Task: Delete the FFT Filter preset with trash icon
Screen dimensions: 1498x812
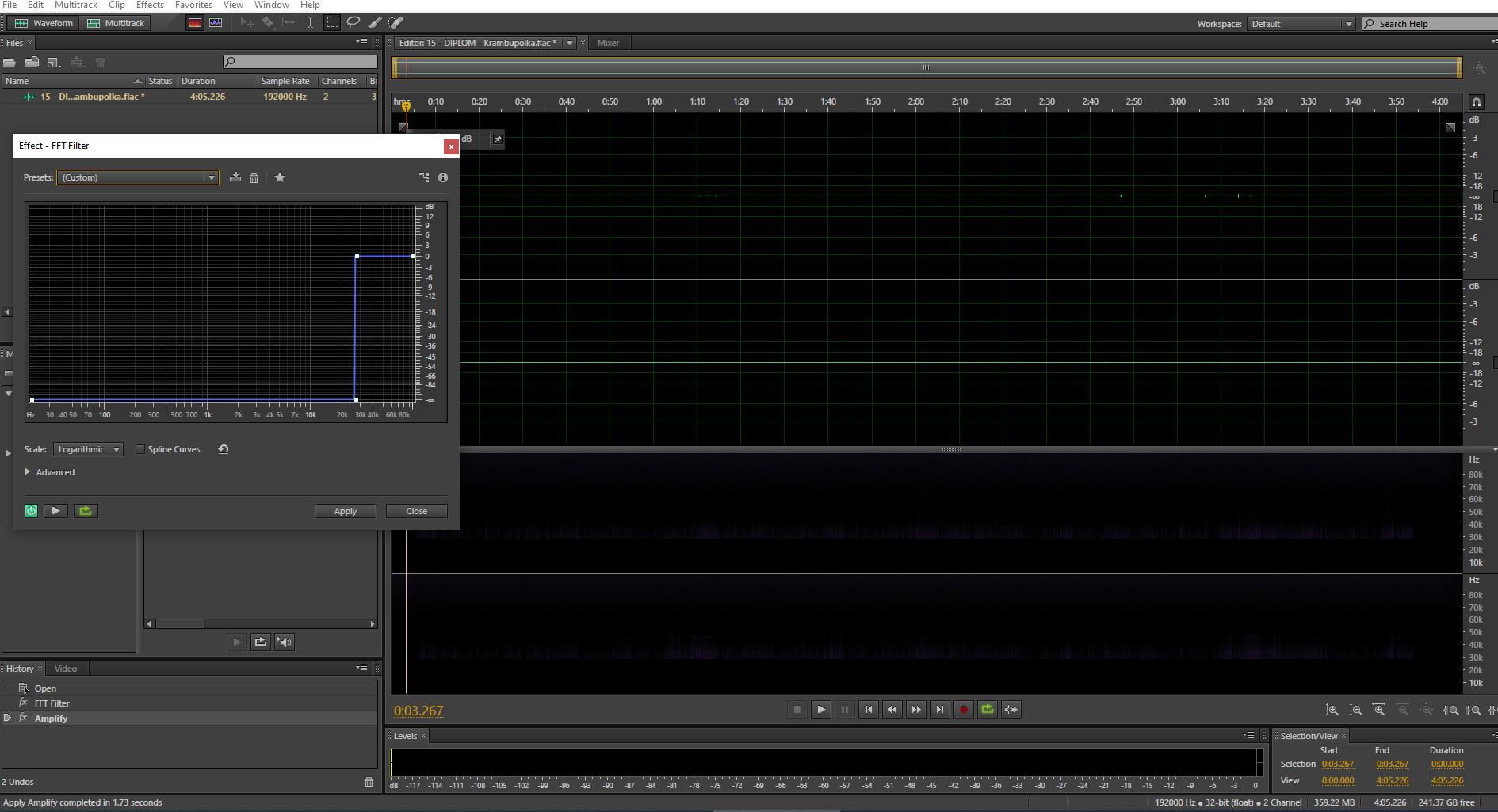Action: coord(254,177)
